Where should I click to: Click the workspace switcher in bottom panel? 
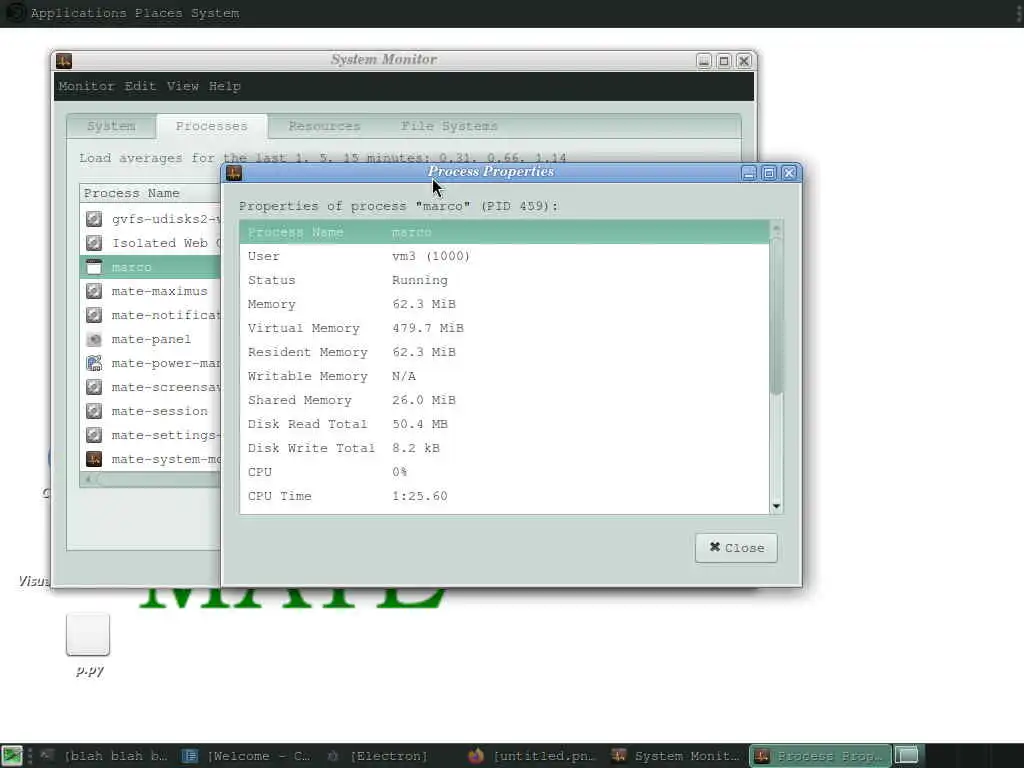click(x=906, y=756)
